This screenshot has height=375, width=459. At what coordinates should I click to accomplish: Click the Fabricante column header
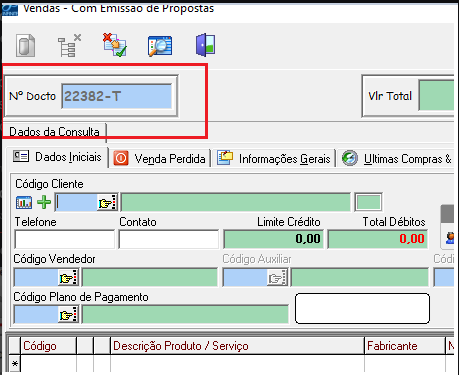[x=405, y=346]
